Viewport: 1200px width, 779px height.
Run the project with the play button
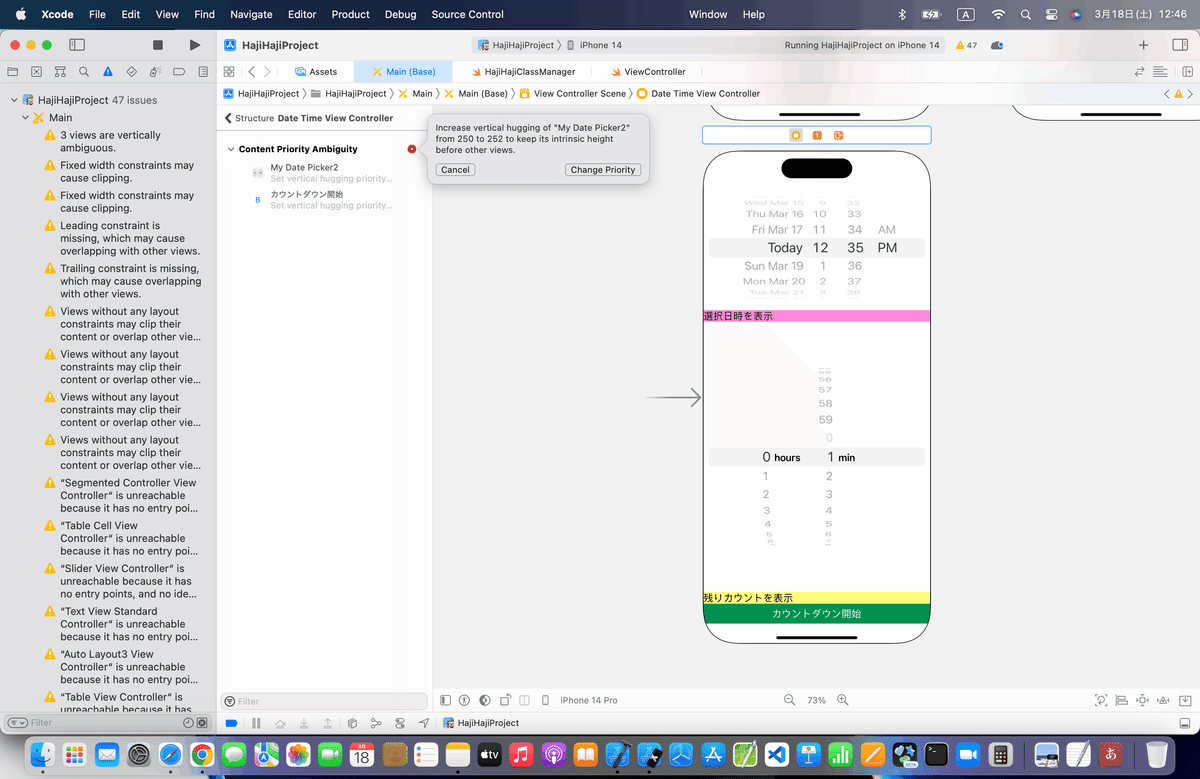pyautogui.click(x=194, y=45)
